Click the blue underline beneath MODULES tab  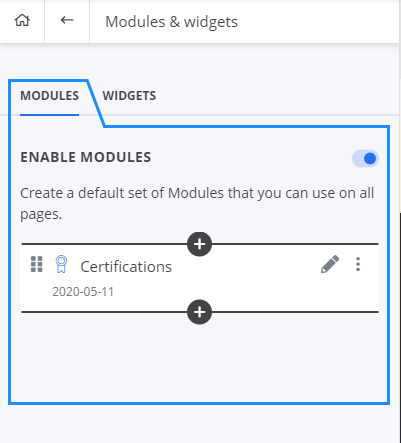[49, 115]
